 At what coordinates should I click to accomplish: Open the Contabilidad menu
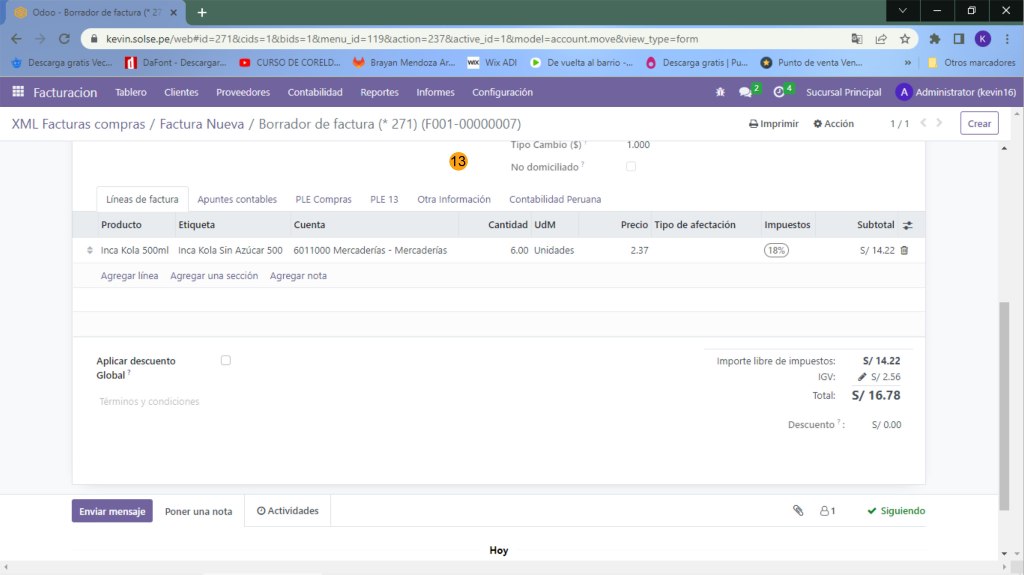(315, 92)
